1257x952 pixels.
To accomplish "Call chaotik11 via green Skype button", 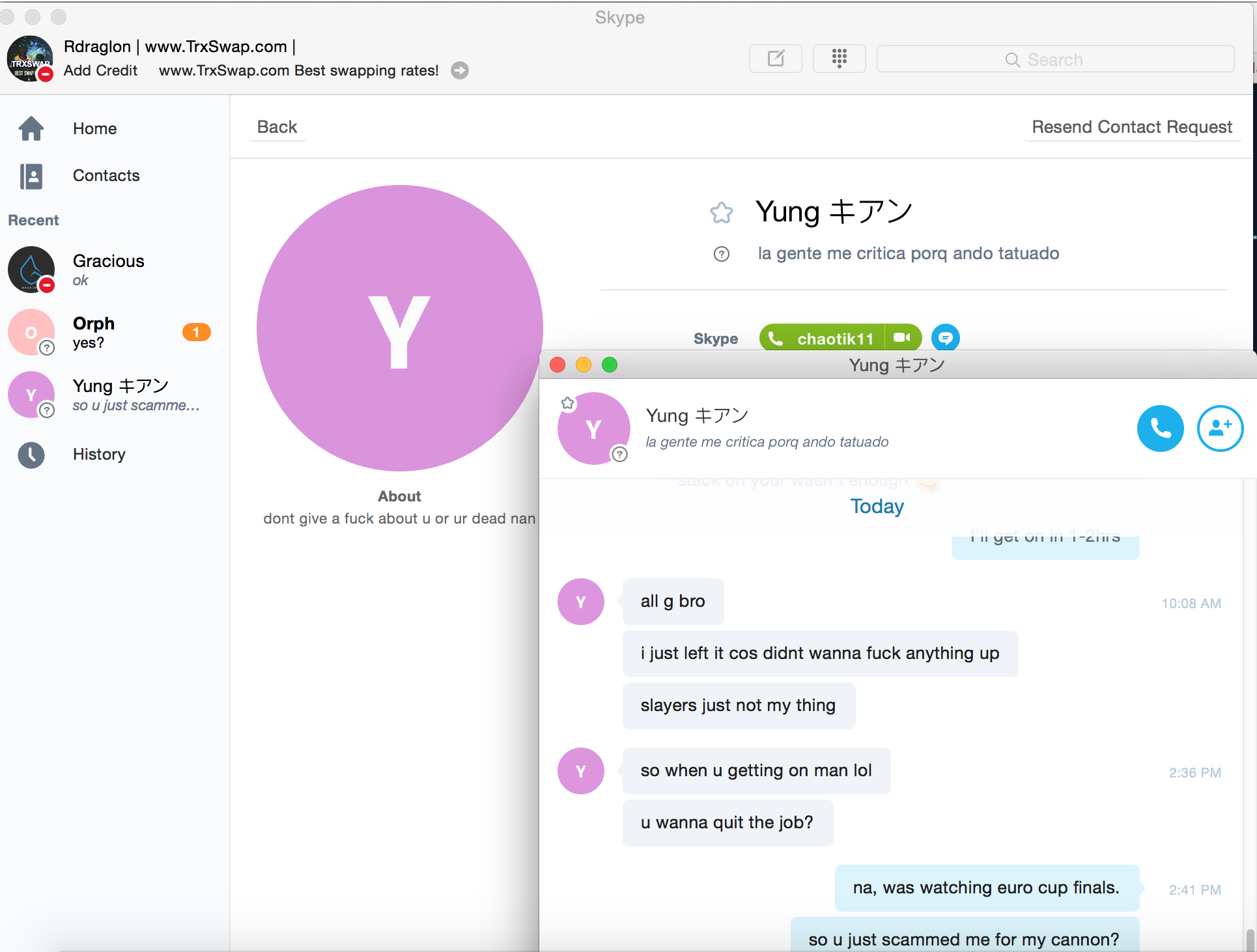I will point(822,338).
